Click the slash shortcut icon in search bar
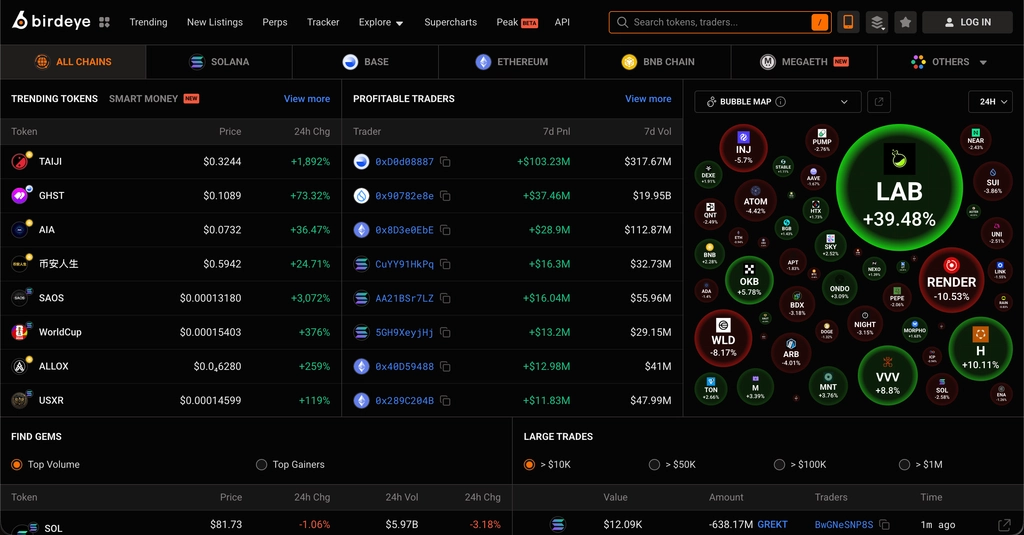 [x=820, y=22]
